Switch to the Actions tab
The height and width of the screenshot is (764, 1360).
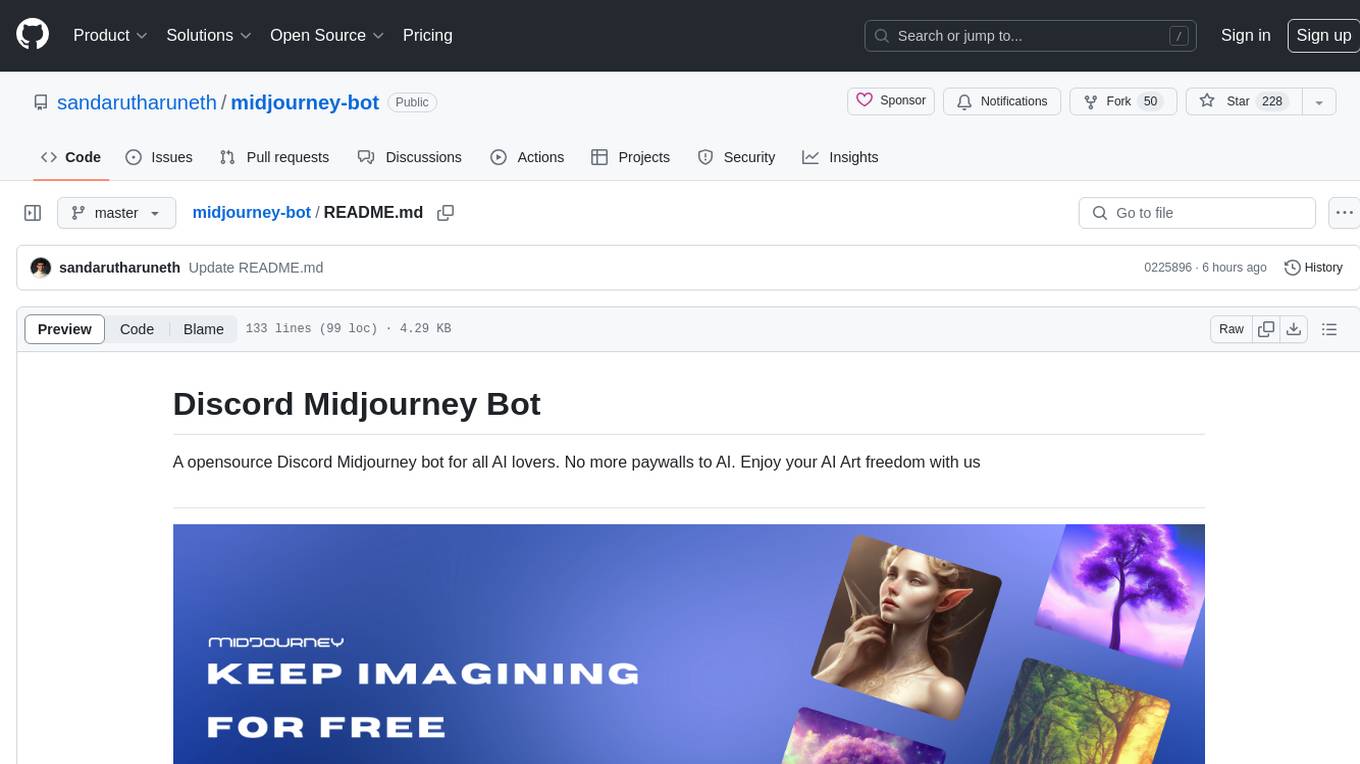point(527,157)
